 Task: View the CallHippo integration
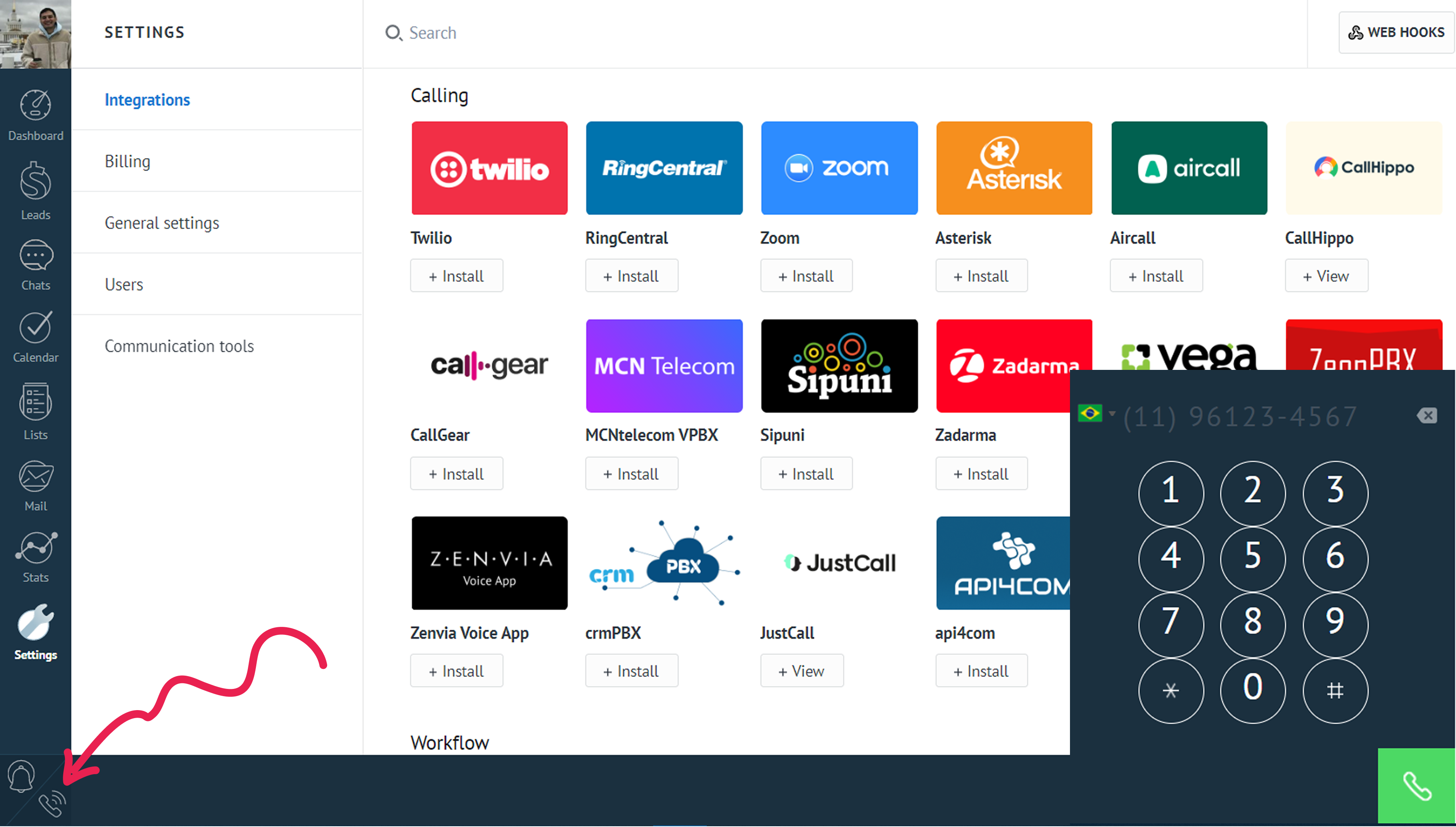(x=1327, y=276)
